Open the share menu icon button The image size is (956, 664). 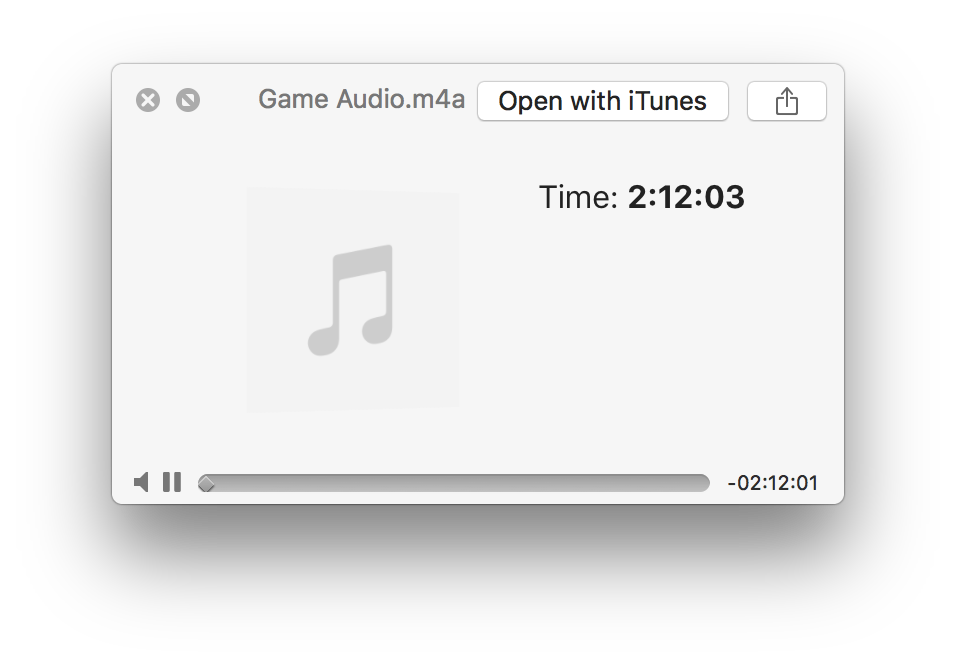pyautogui.click(x=787, y=101)
